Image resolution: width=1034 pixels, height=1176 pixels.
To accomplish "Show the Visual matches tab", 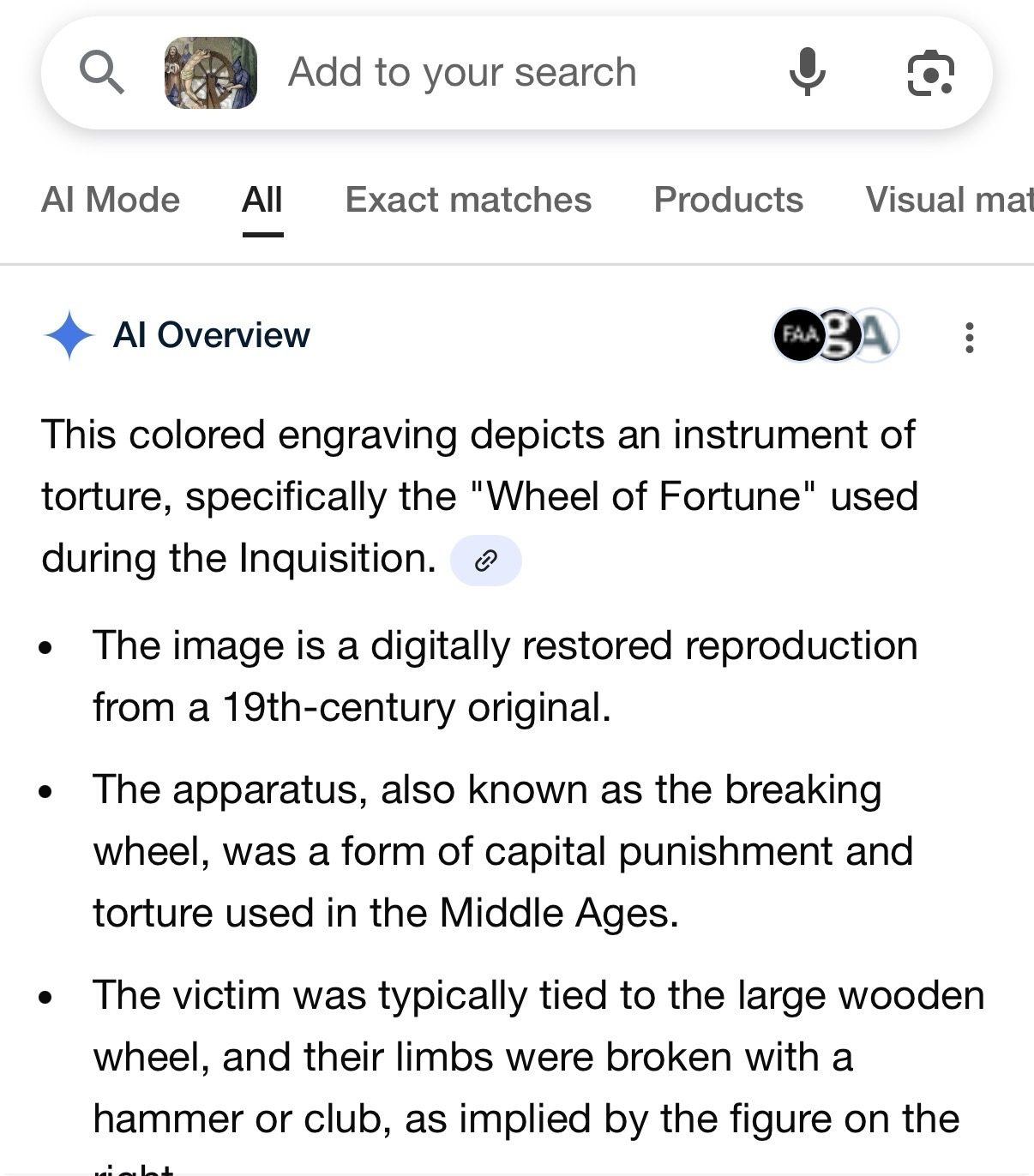I will point(948,200).
